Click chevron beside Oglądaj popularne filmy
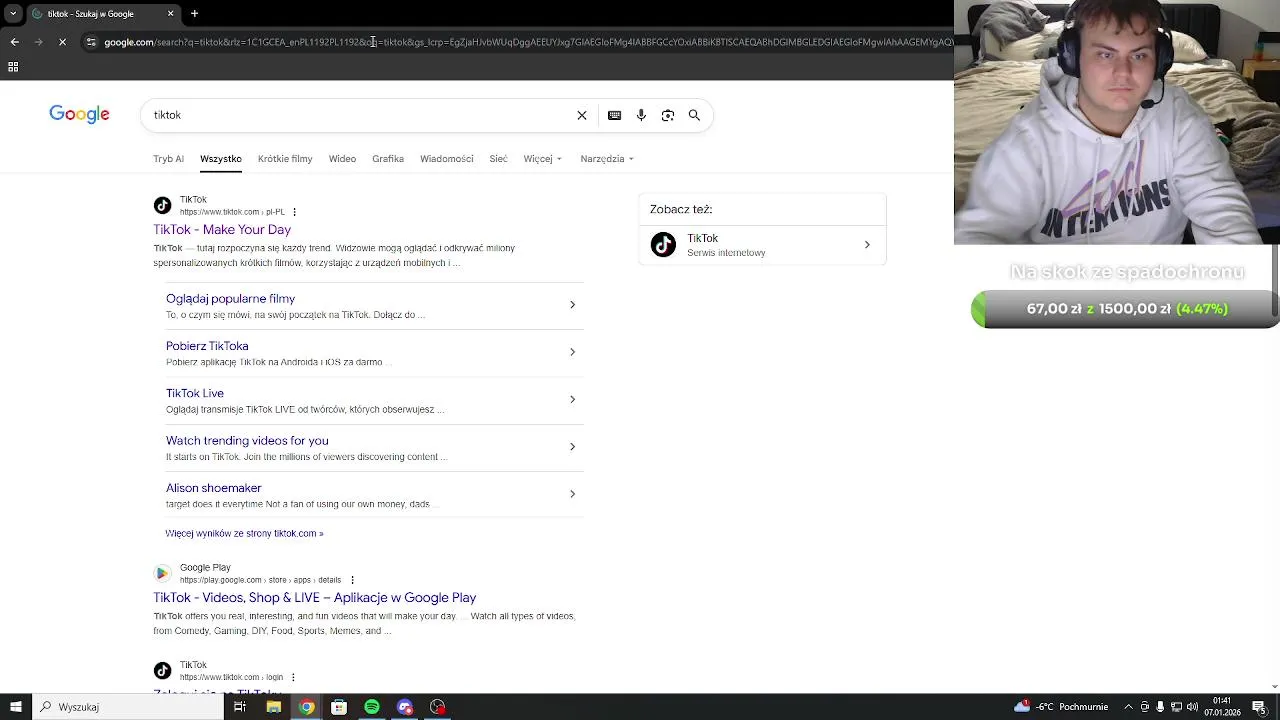This screenshot has width=1280, height=720. pyautogui.click(x=572, y=305)
